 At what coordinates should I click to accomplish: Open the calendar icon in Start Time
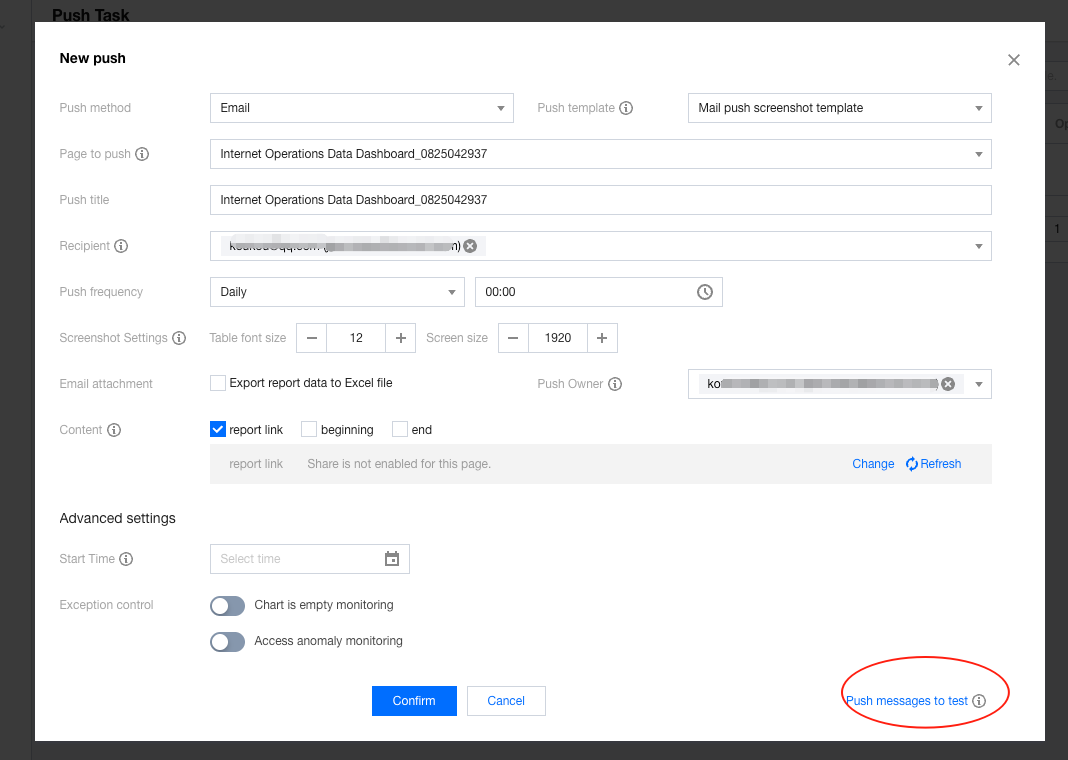(x=392, y=559)
